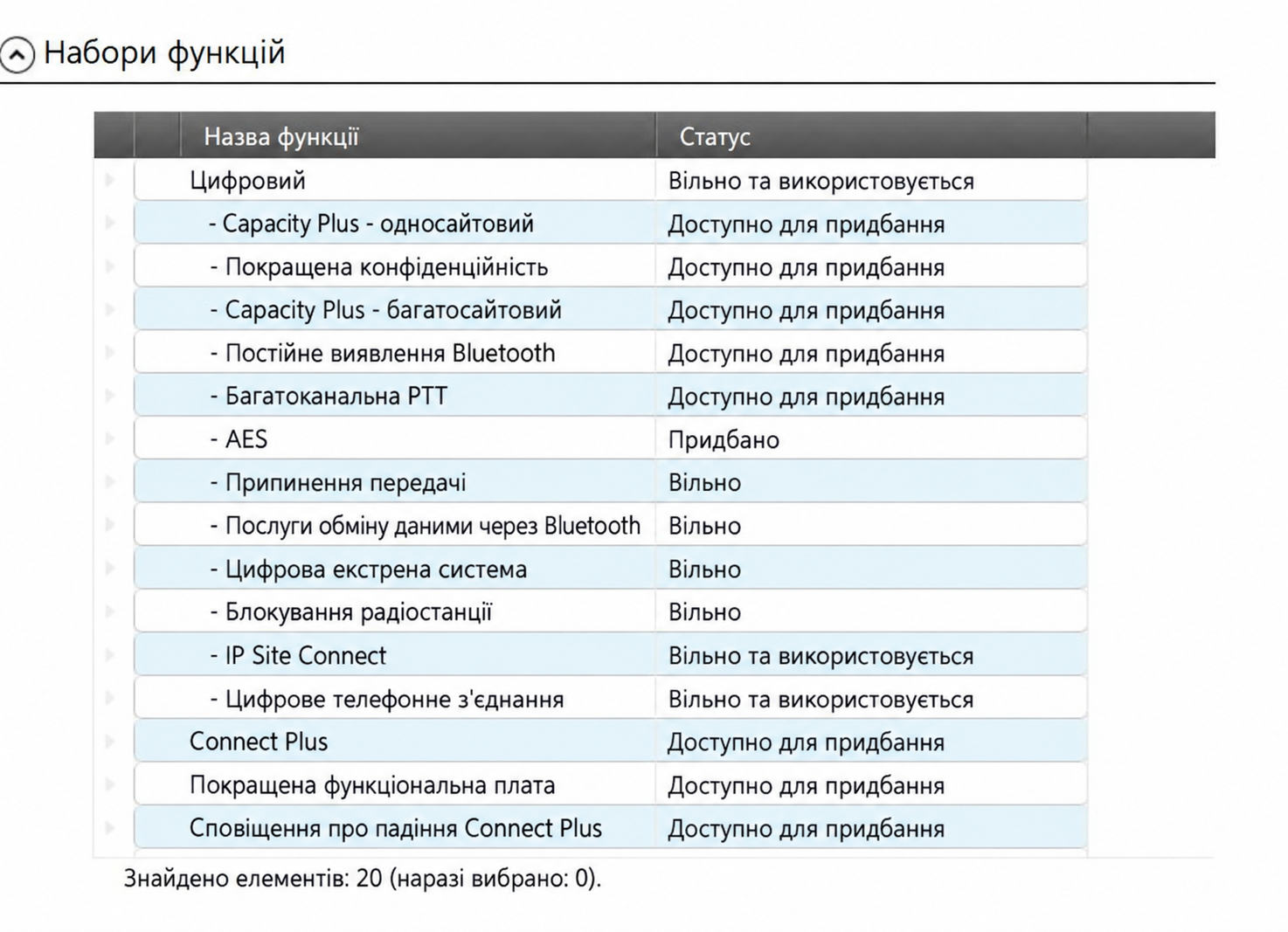Click status of Сповіщення про падіння Connect Plus

point(806,829)
